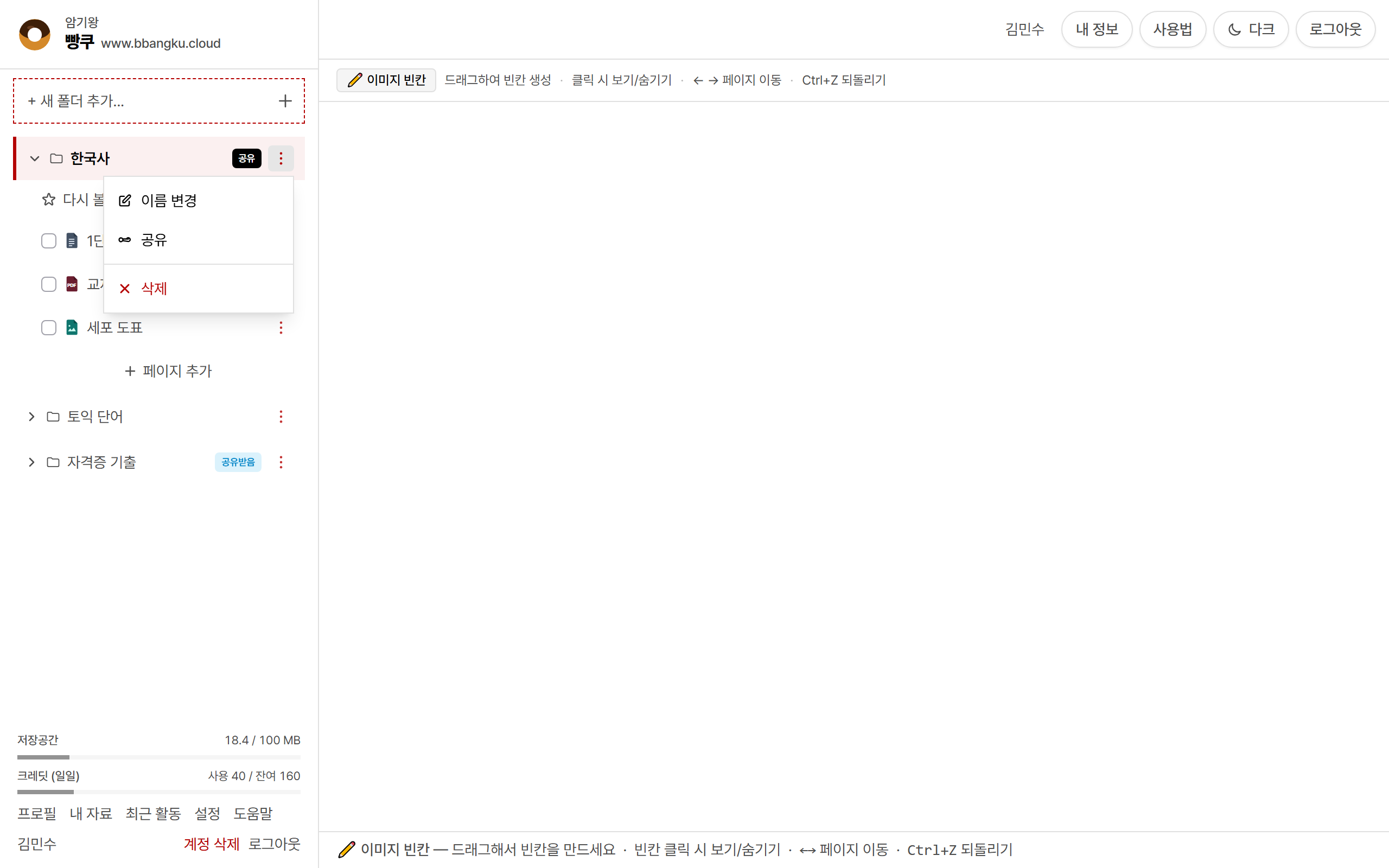Screen dimensions: 1389x868
Task: Open the 자격증 기출 three-dot menu
Action: click(281, 462)
